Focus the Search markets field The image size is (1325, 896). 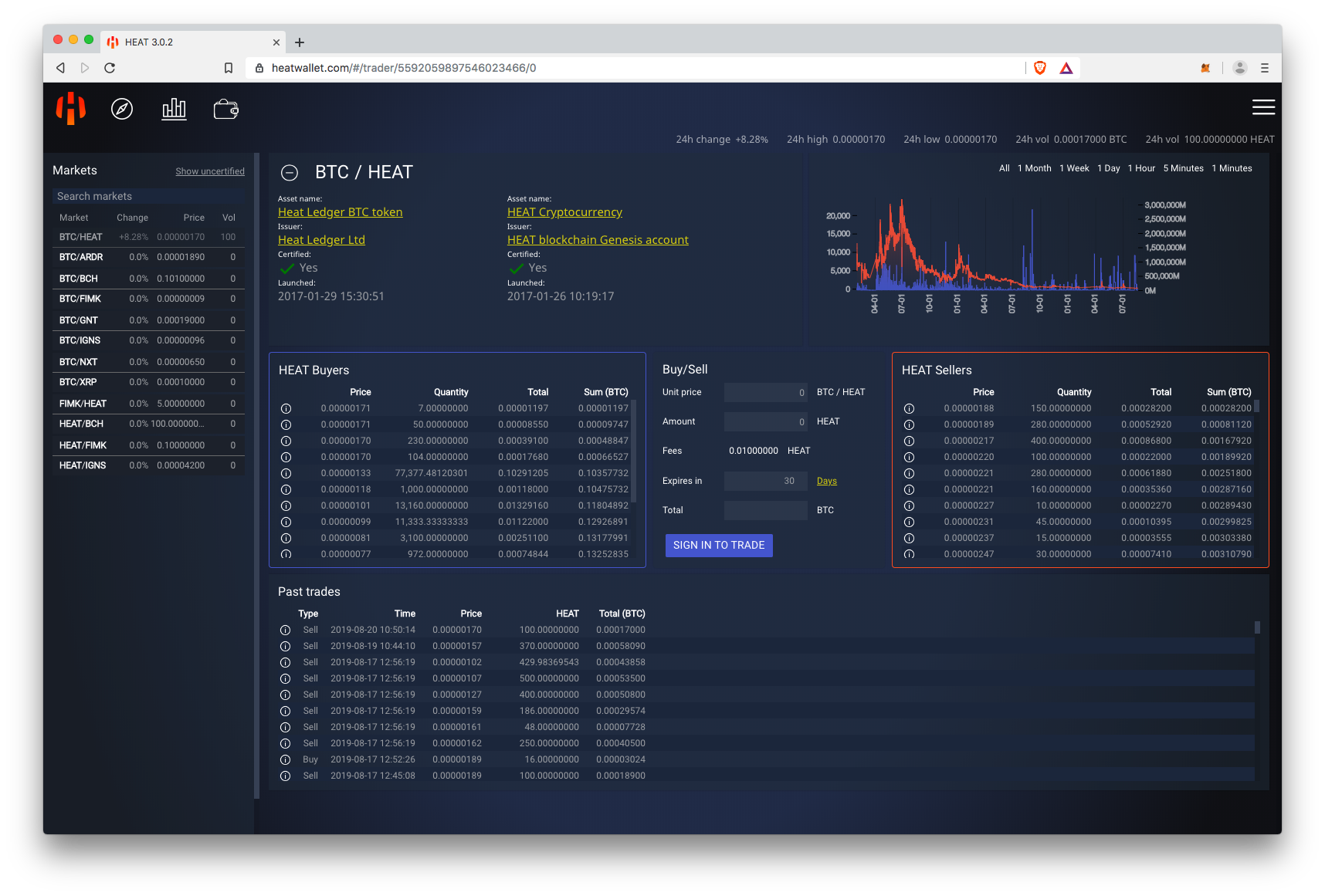click(148, 196)
